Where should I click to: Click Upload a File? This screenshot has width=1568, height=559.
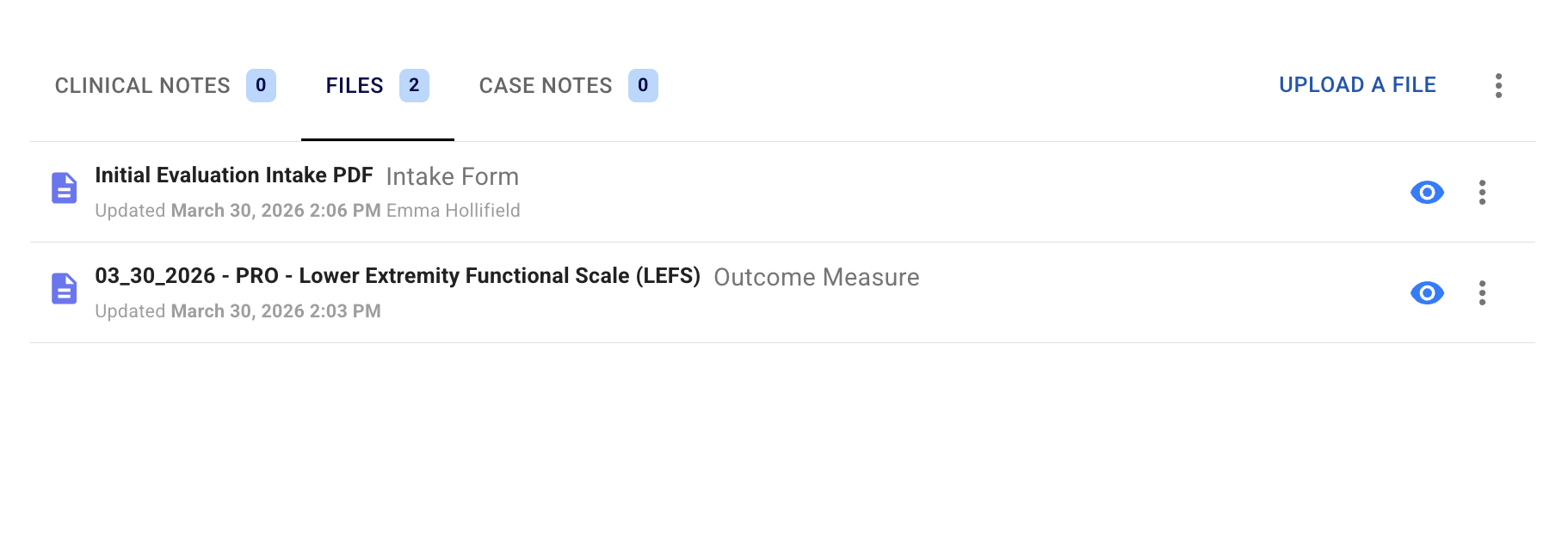click(1357, 85)
